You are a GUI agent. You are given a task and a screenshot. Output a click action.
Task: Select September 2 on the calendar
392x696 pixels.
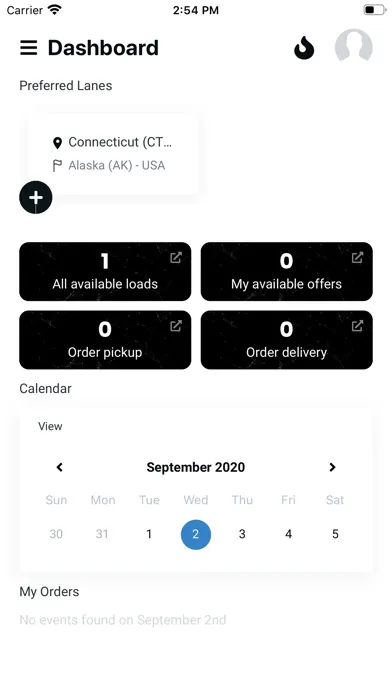196,534
